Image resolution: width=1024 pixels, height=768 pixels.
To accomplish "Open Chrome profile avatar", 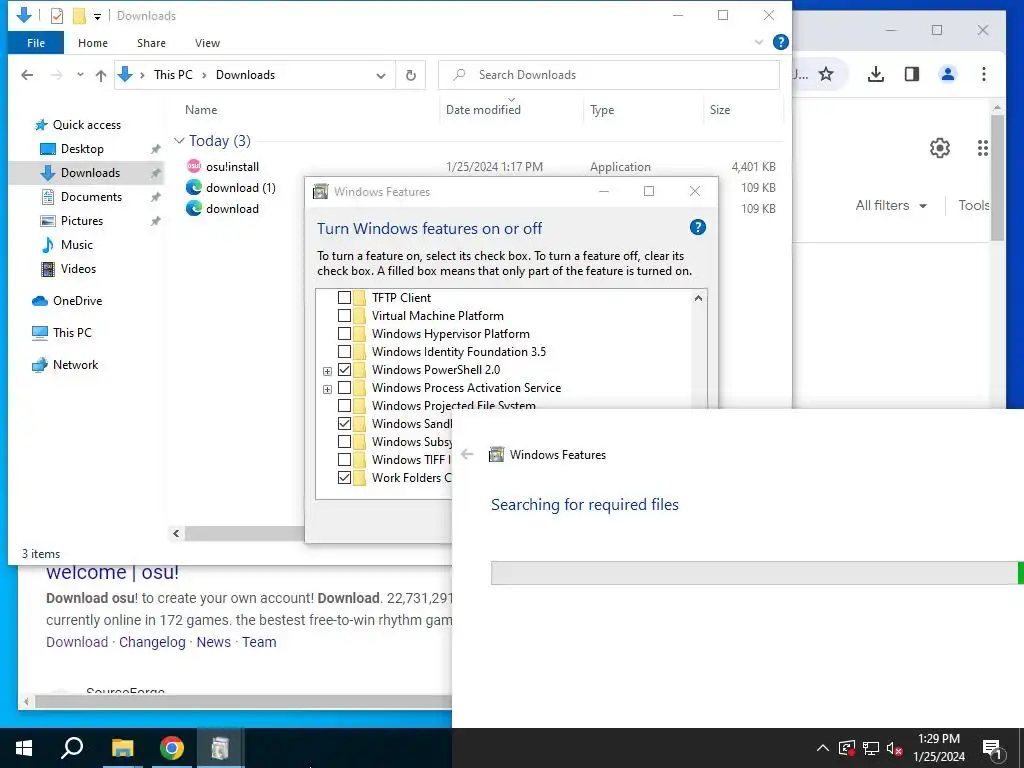I will [948, 74].
